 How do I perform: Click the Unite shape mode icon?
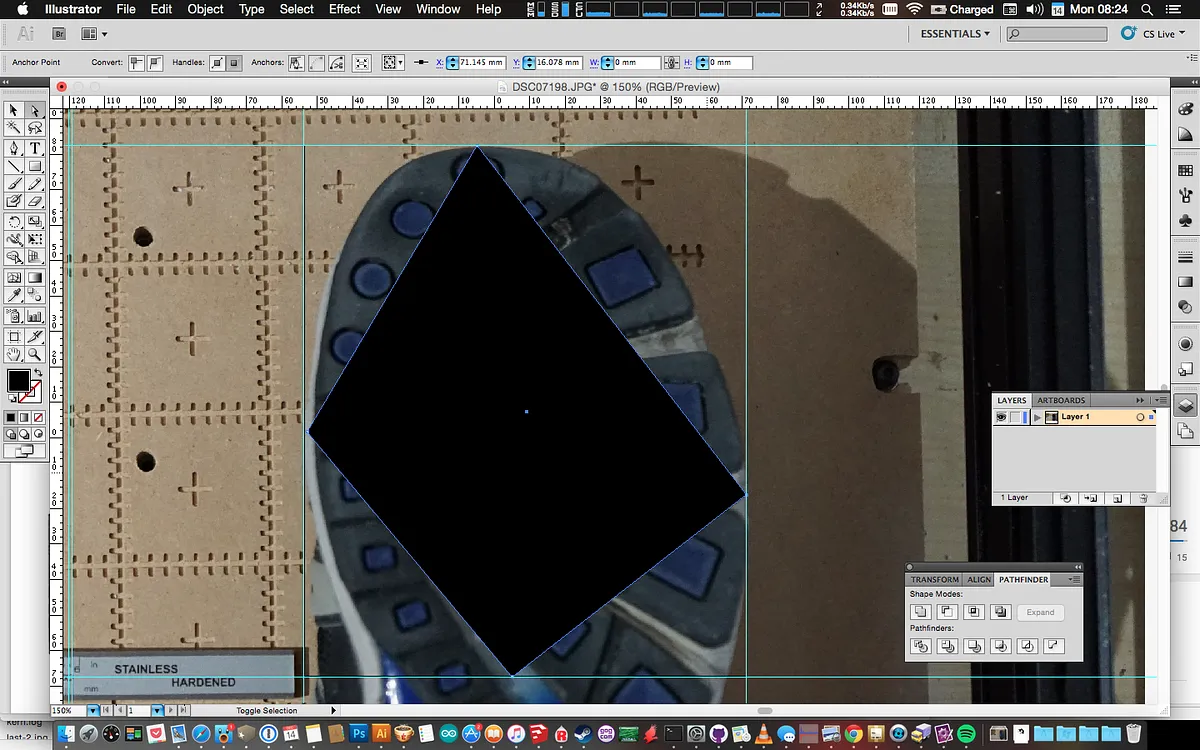click(921, 612)
